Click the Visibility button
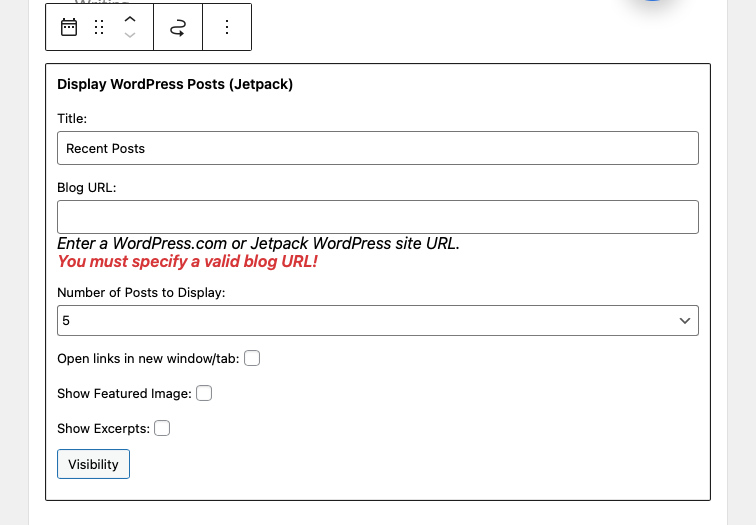 (94, 464)
